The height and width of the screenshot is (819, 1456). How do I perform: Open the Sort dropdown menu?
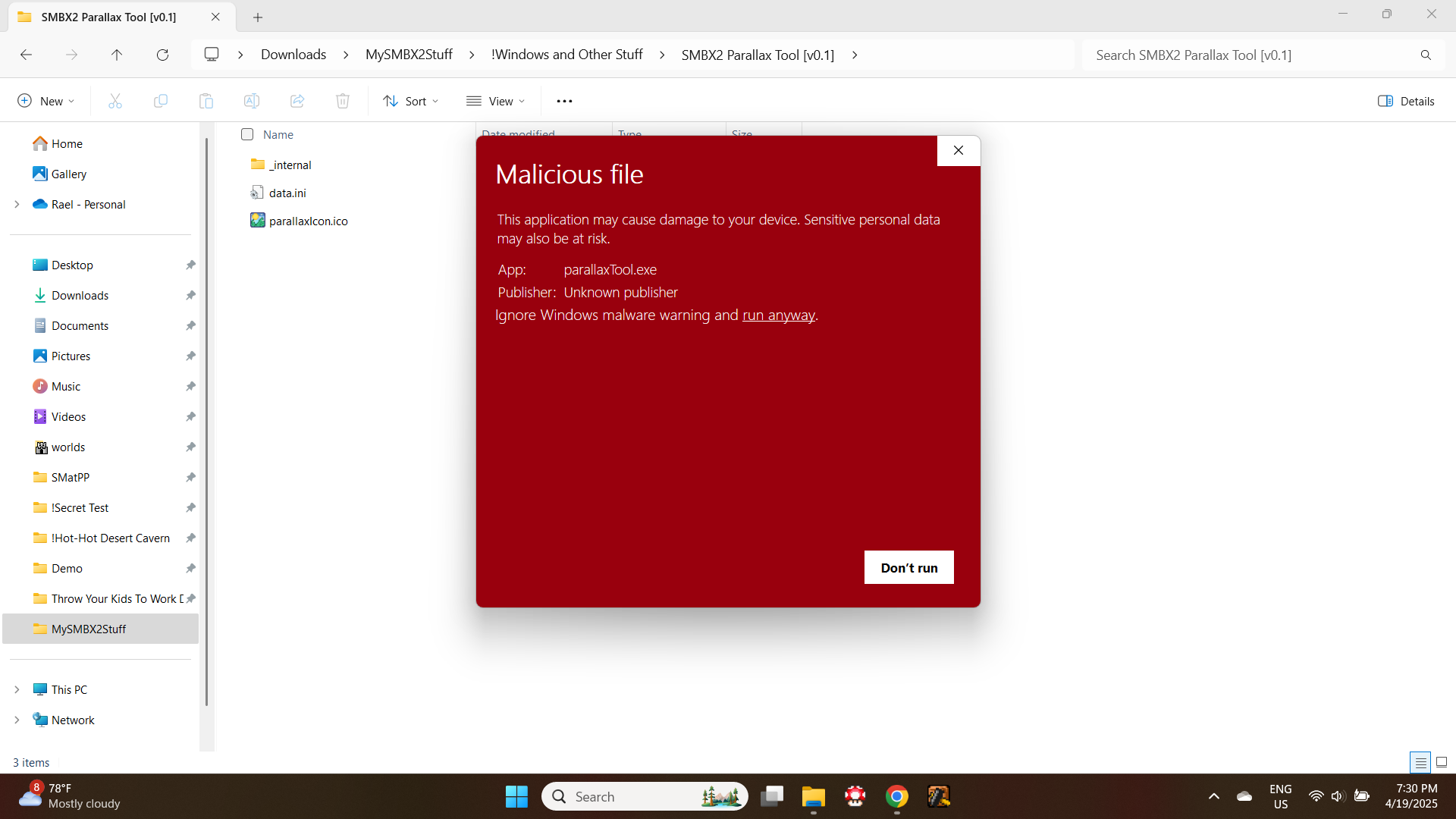[x=411, y=101]
